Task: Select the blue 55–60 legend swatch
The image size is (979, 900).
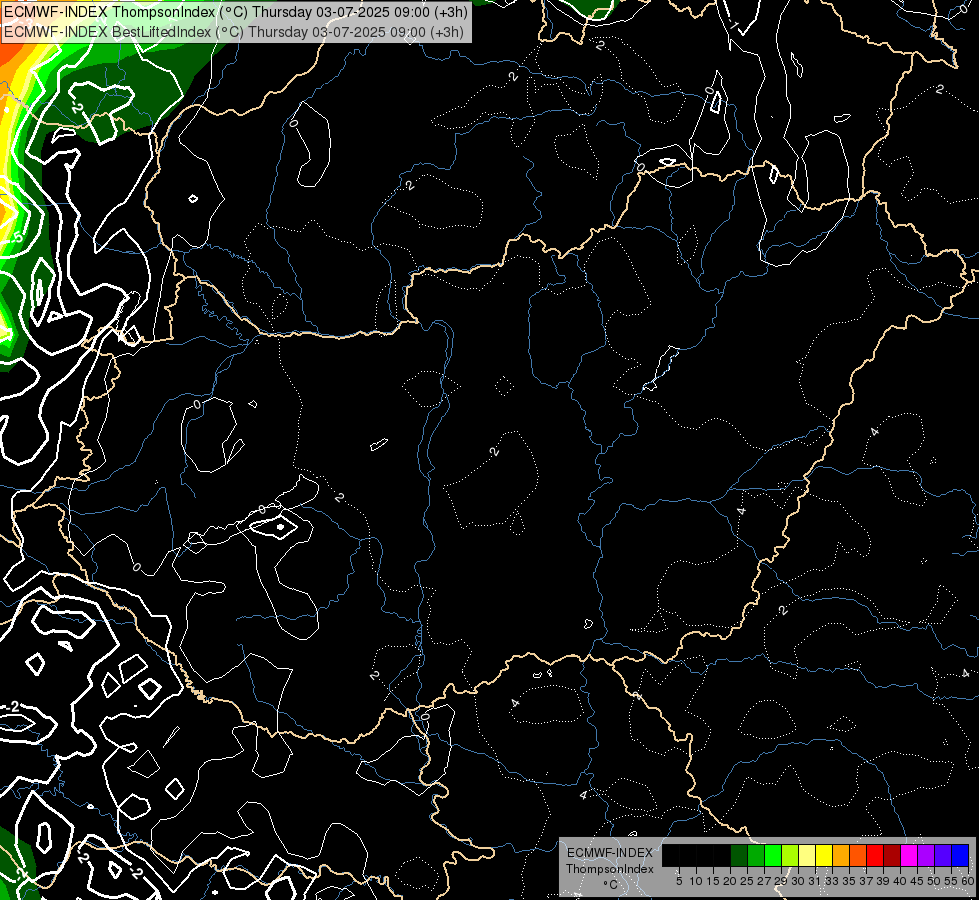Action: click(x=960, y=855)
